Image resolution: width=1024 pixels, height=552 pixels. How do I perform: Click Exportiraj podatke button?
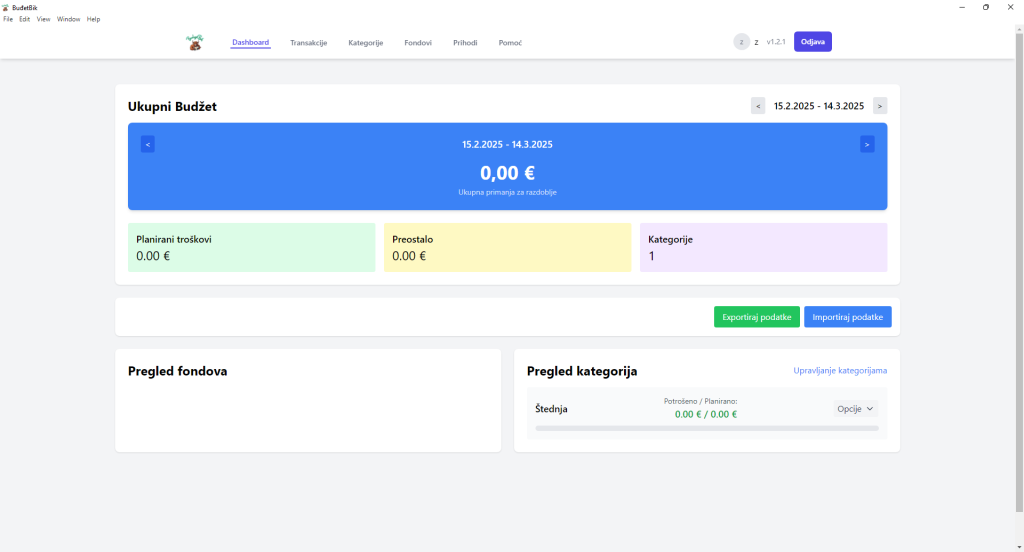pyautogui.click(x=756, y=317)
